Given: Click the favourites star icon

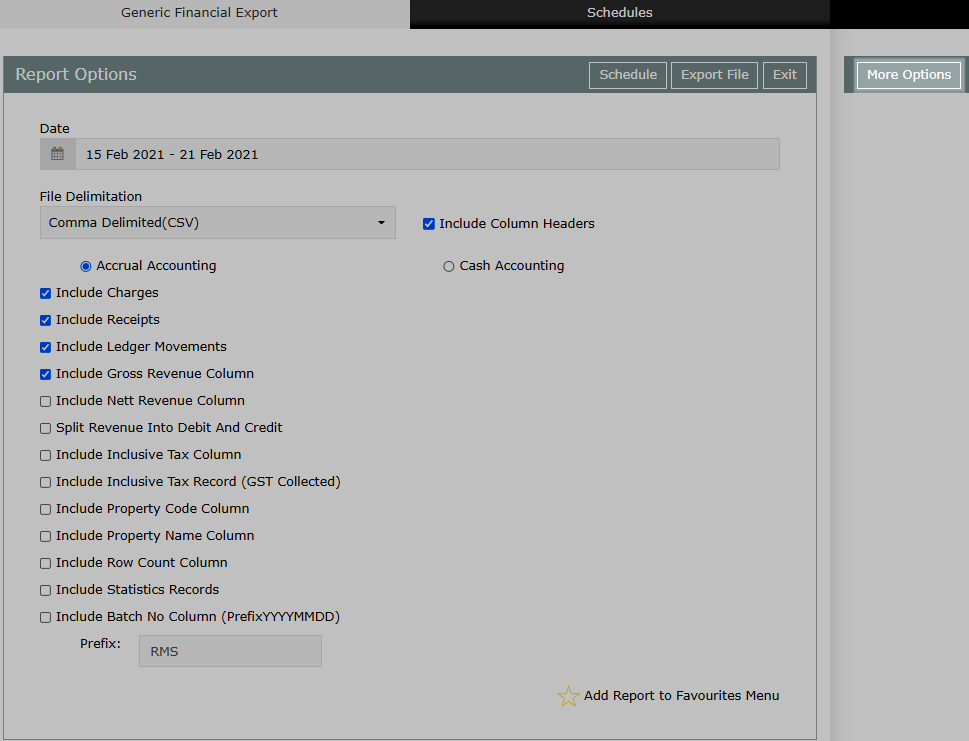Looking at the screenshot, I should coord(568,696).
